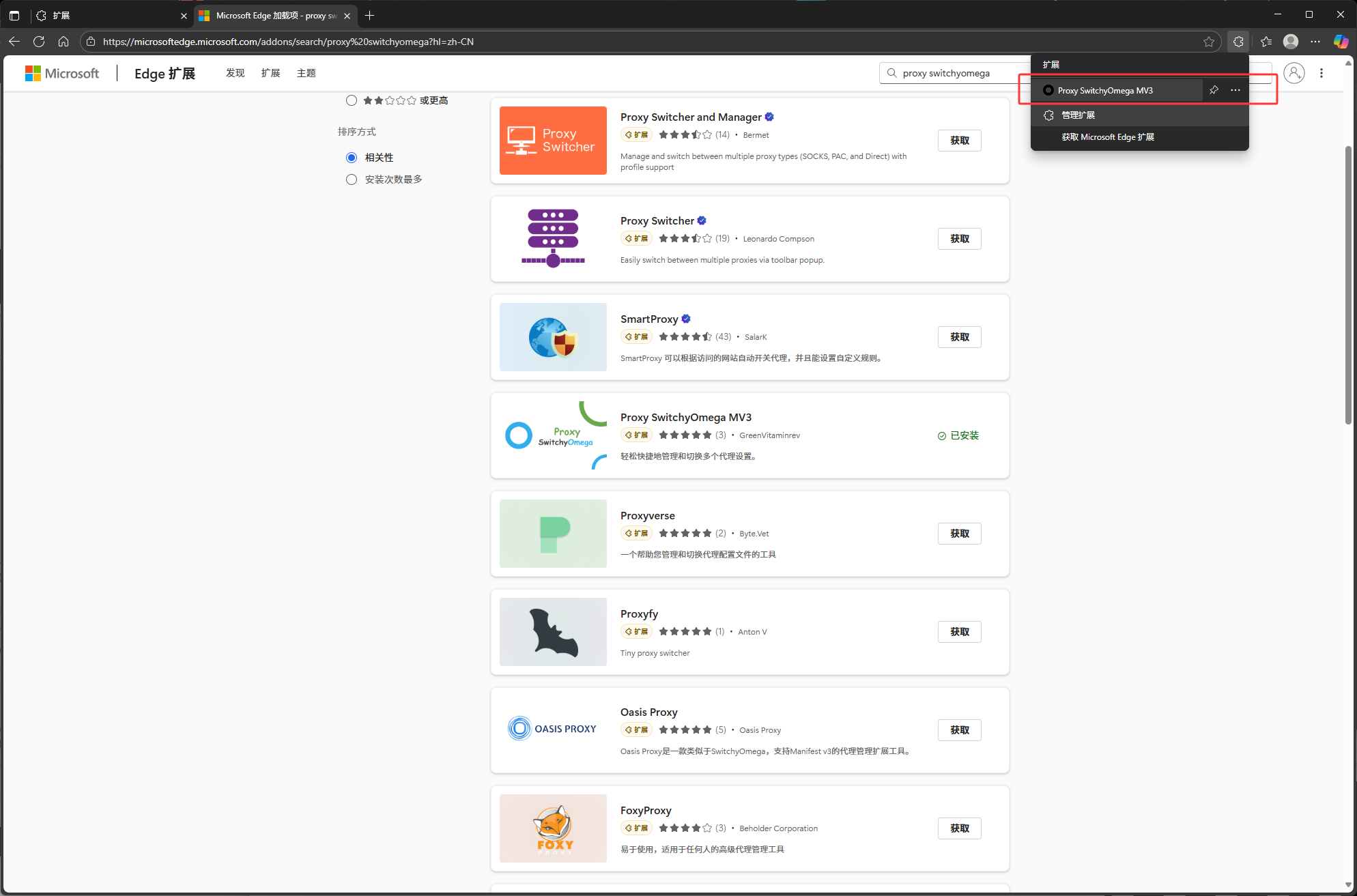The height and width of the screenshot is (896, 1357).
Task: Pin Proxy SwitchyOmega MV3 to toolbar
Action: pyautogui.click(x=1214, y=90)
